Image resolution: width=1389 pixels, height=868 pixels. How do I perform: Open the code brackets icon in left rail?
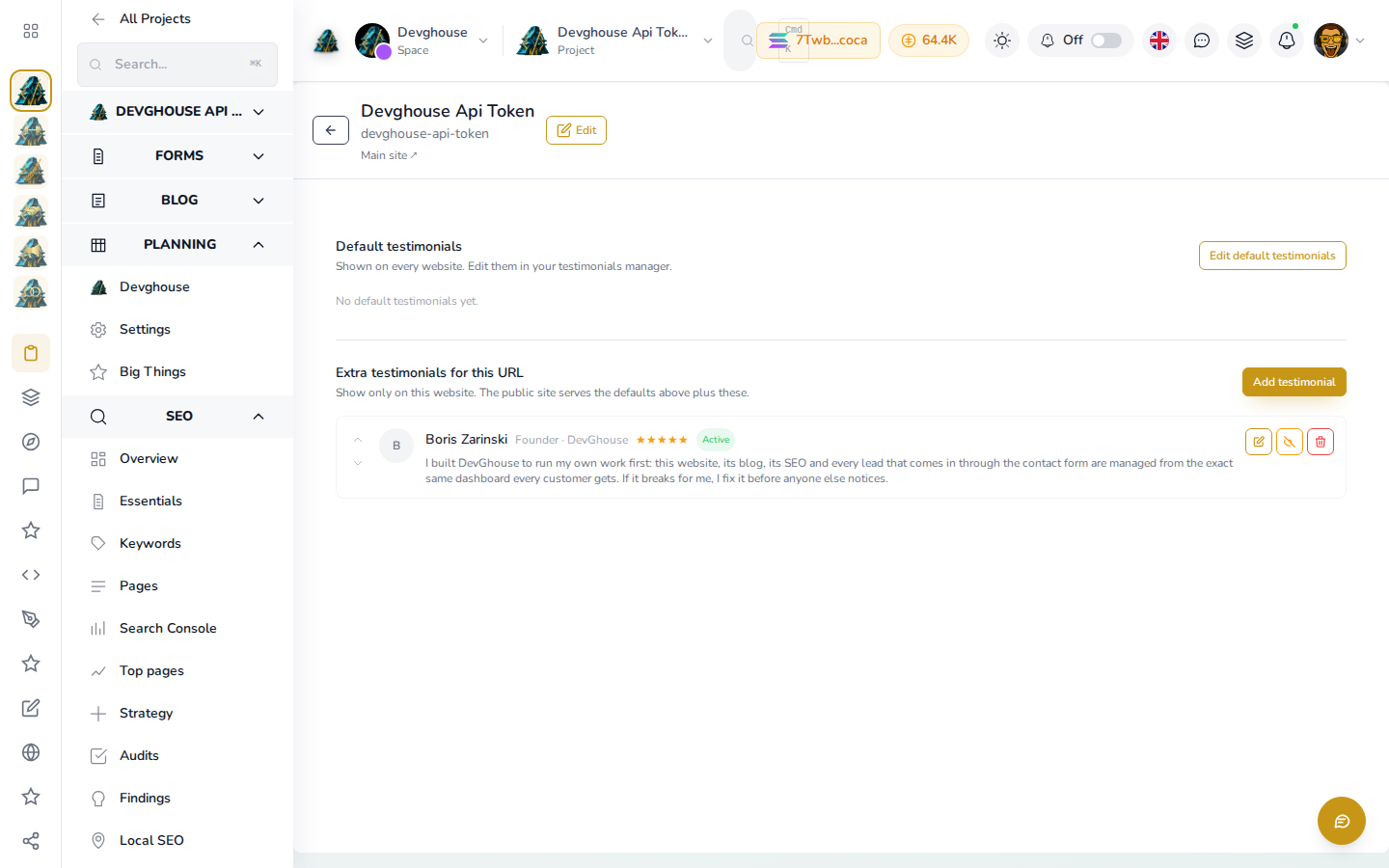pyautogui.click(x=31, y=575)
